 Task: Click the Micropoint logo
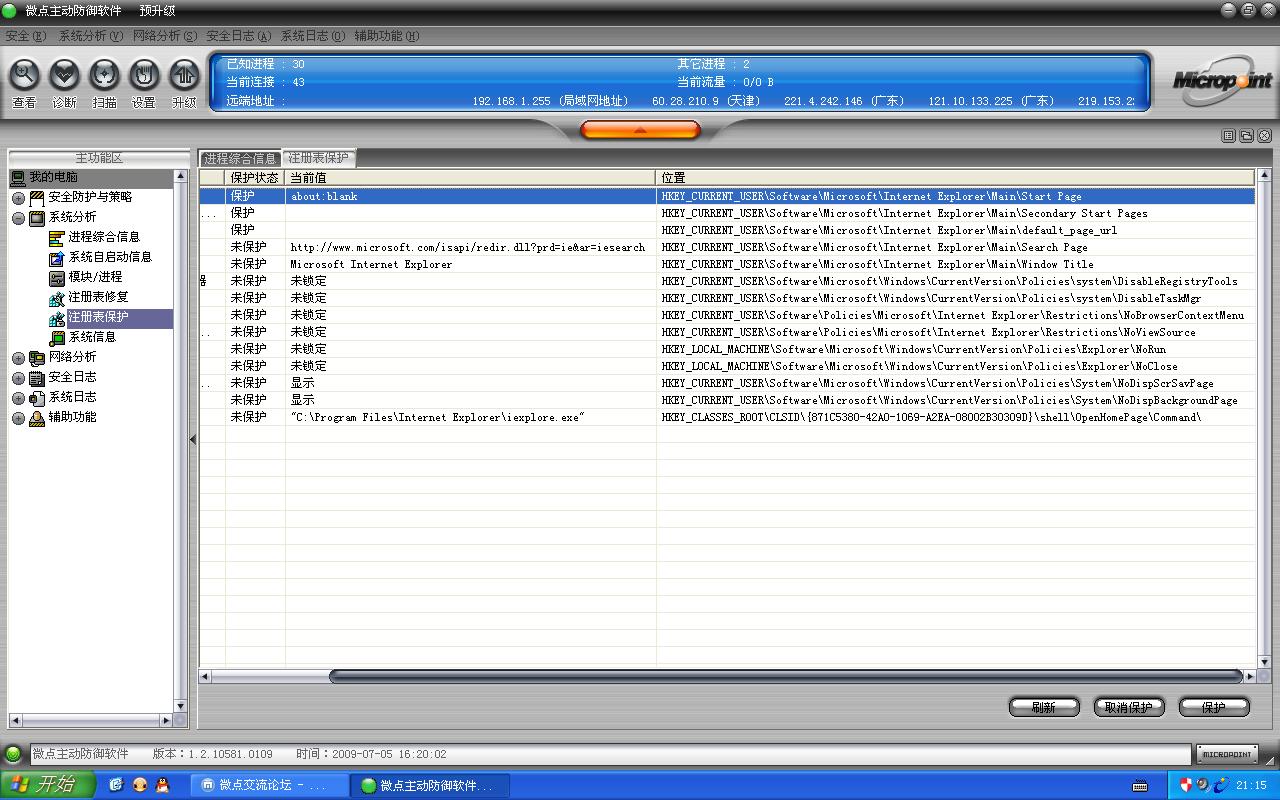click(1222, 81)
